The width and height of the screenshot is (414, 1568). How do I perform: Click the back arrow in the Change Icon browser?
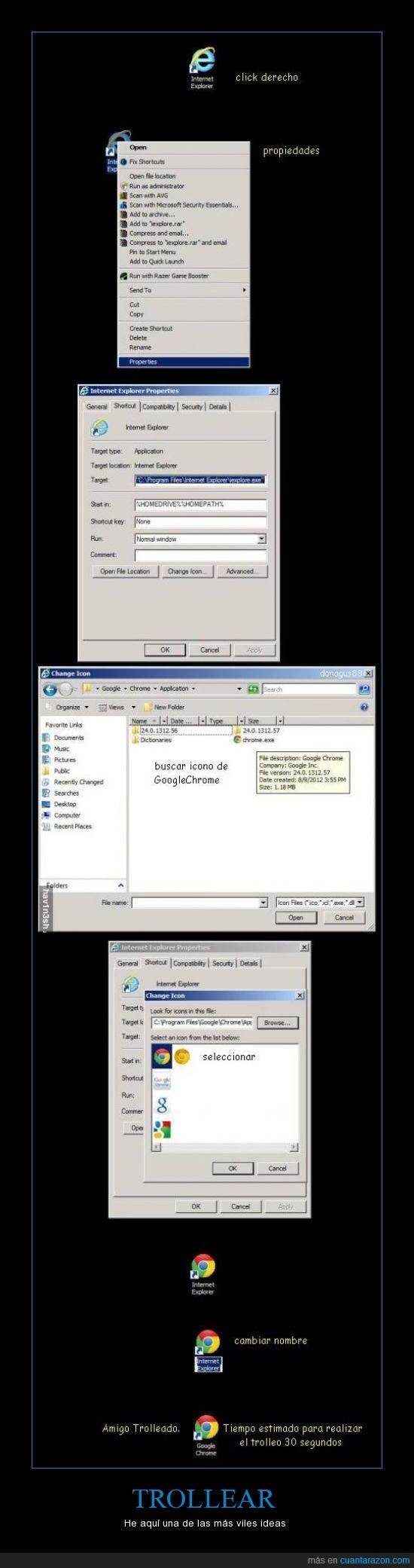[x=50, y=689]
